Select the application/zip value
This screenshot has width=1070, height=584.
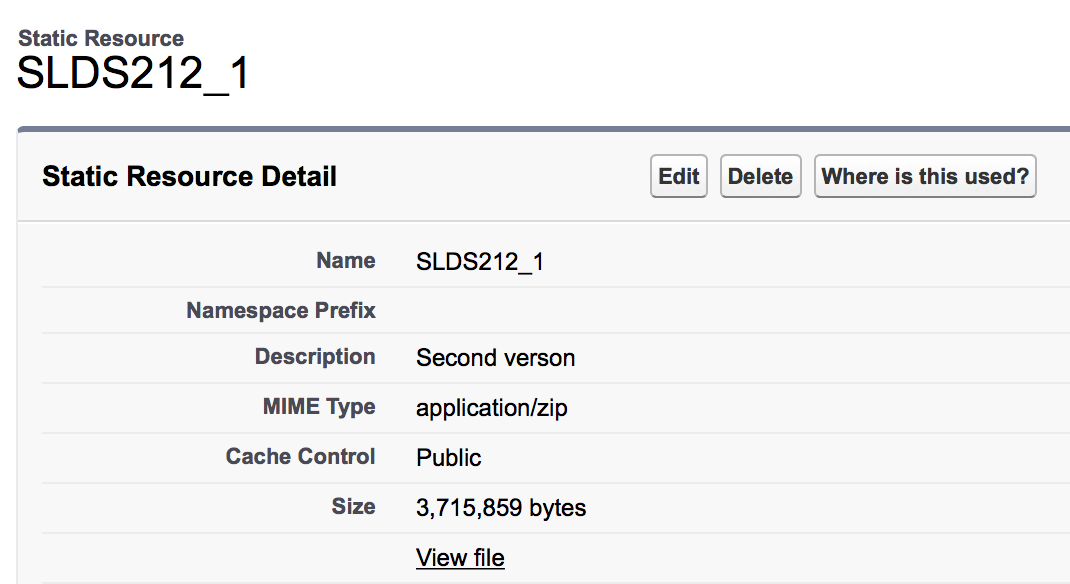tap(492, 408)
